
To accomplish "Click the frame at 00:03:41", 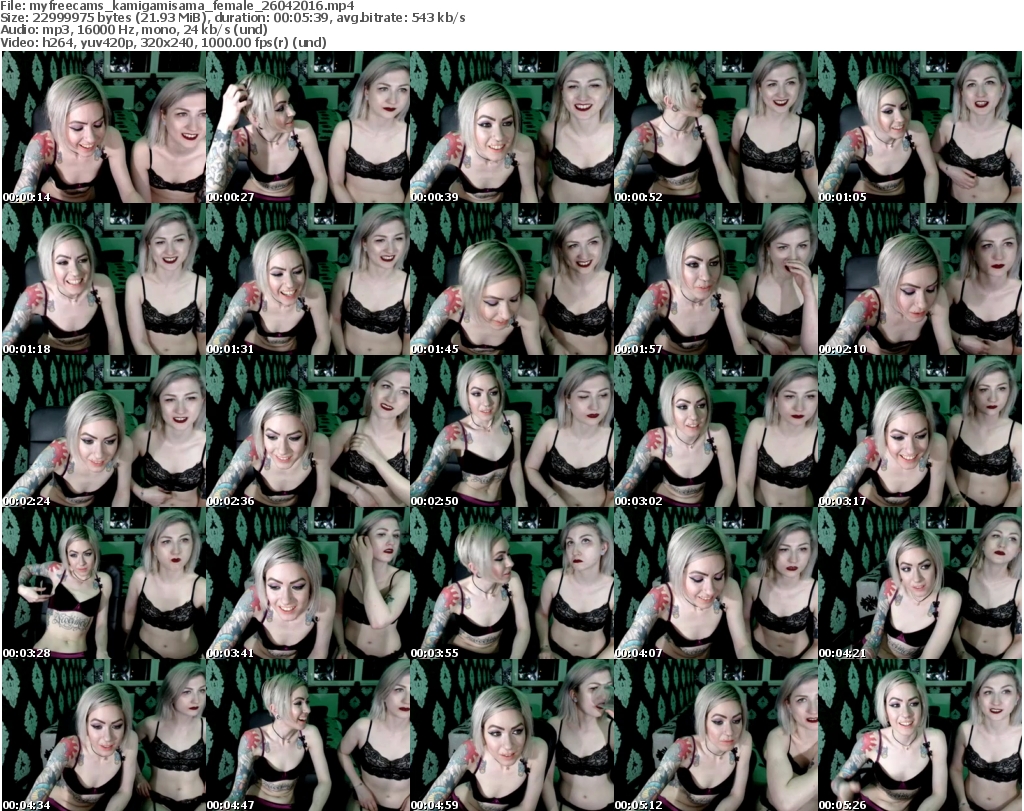I will (x=308, y=583).
